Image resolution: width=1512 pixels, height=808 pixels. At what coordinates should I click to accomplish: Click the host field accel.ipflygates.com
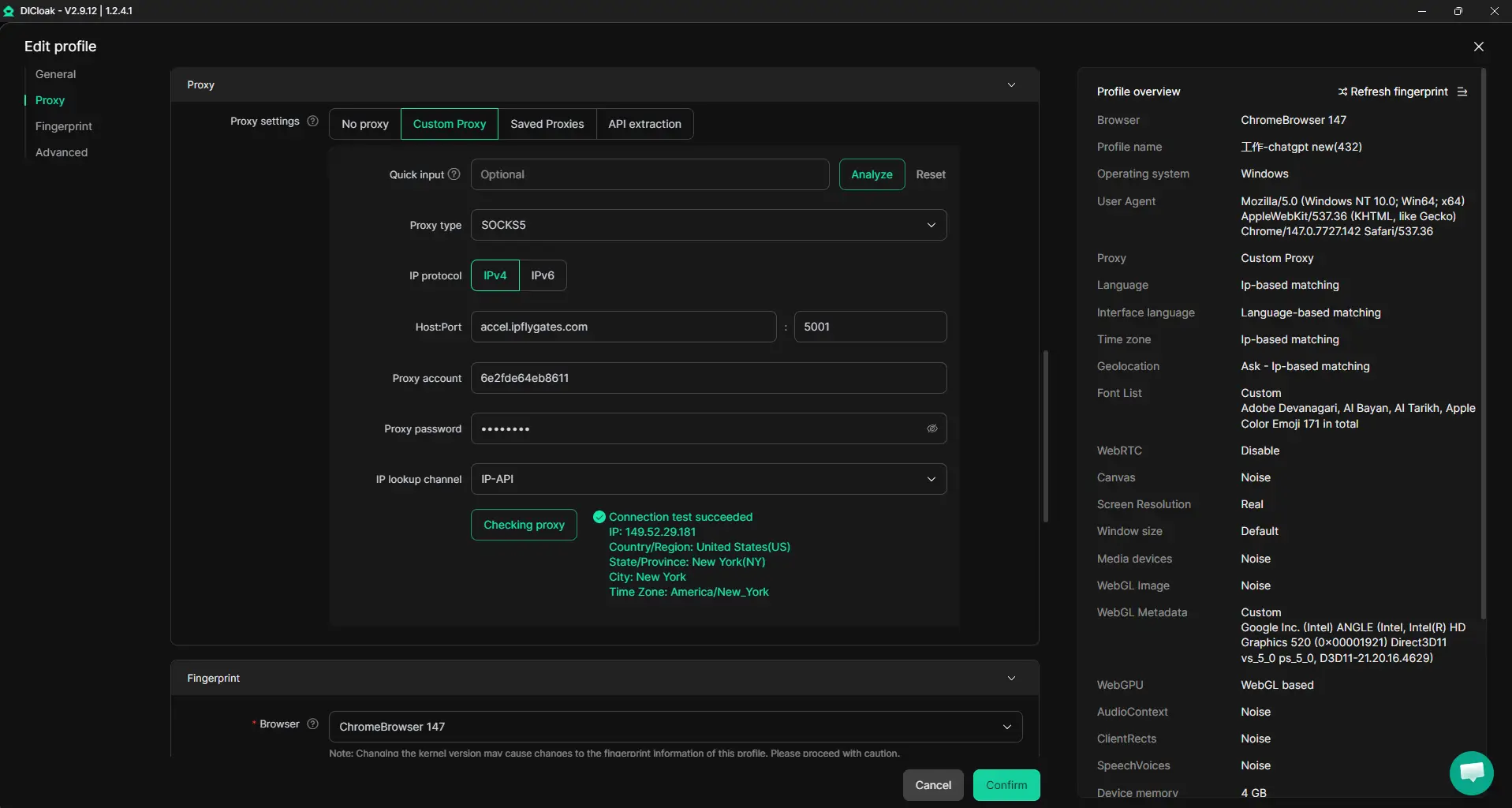click(x=623, y=327)
